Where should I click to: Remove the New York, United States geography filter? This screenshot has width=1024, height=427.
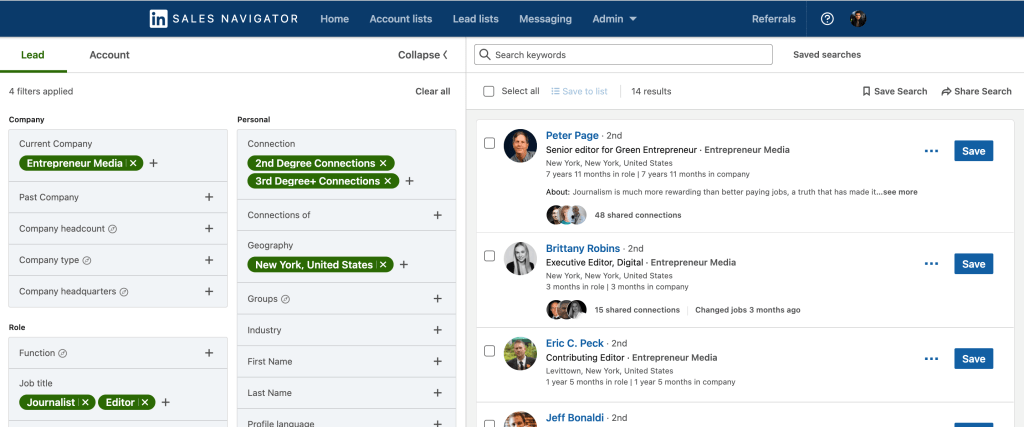click(x=383, y=264)
